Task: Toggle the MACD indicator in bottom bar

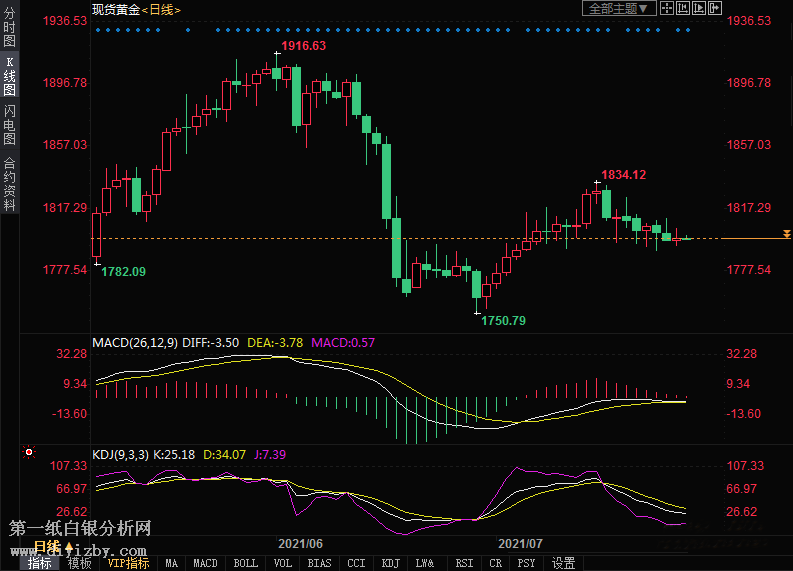Action: point(205,563)
